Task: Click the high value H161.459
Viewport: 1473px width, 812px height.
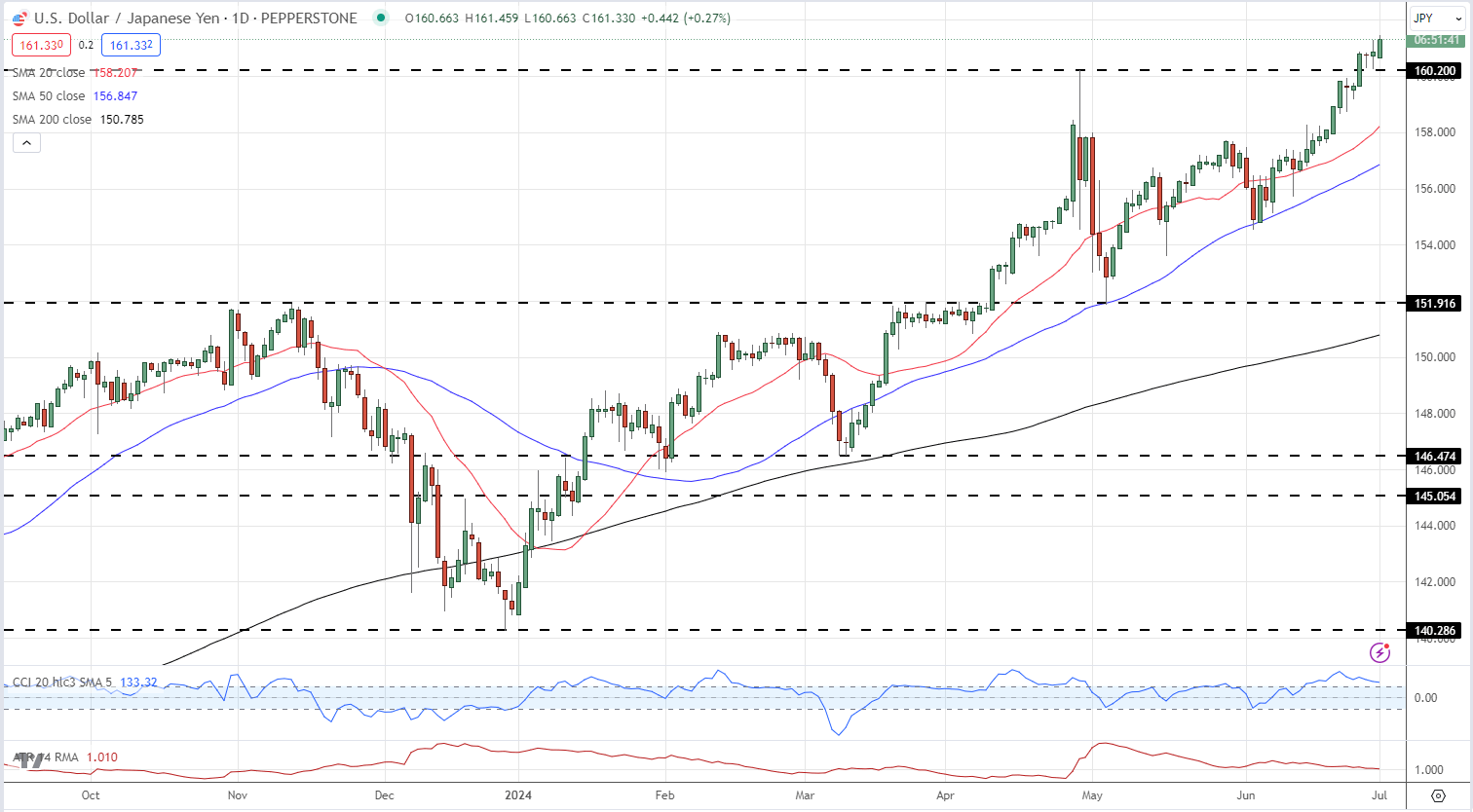Action: pyautogui.click(x=492, y=18)
